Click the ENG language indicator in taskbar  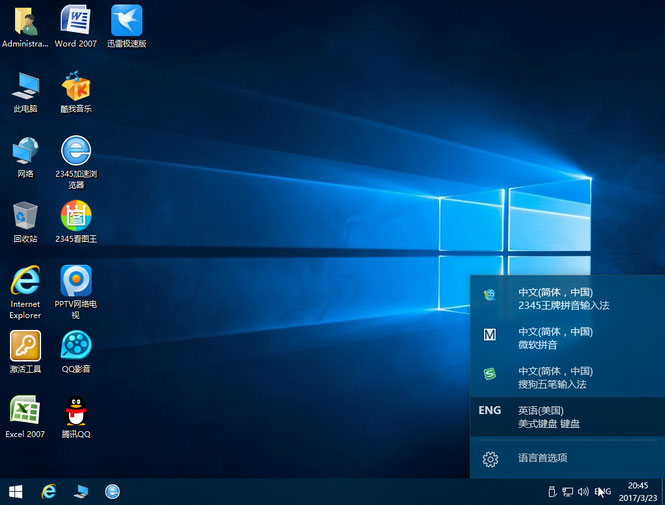tap(603, 492)
